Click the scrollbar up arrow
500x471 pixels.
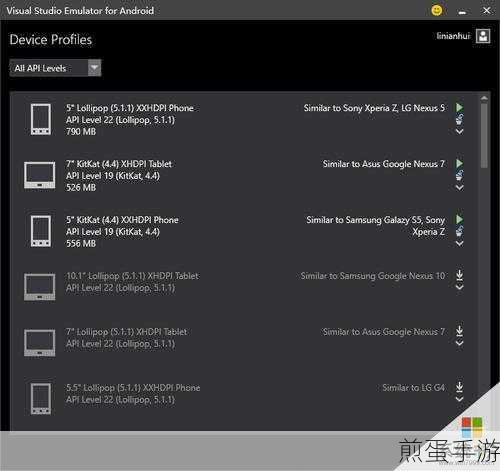coord(484,98)
